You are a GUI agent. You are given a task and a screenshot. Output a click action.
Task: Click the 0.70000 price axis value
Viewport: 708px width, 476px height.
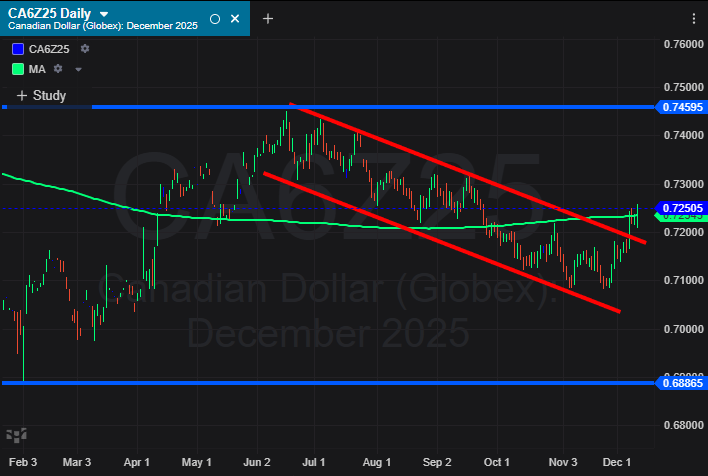(684, 329)
